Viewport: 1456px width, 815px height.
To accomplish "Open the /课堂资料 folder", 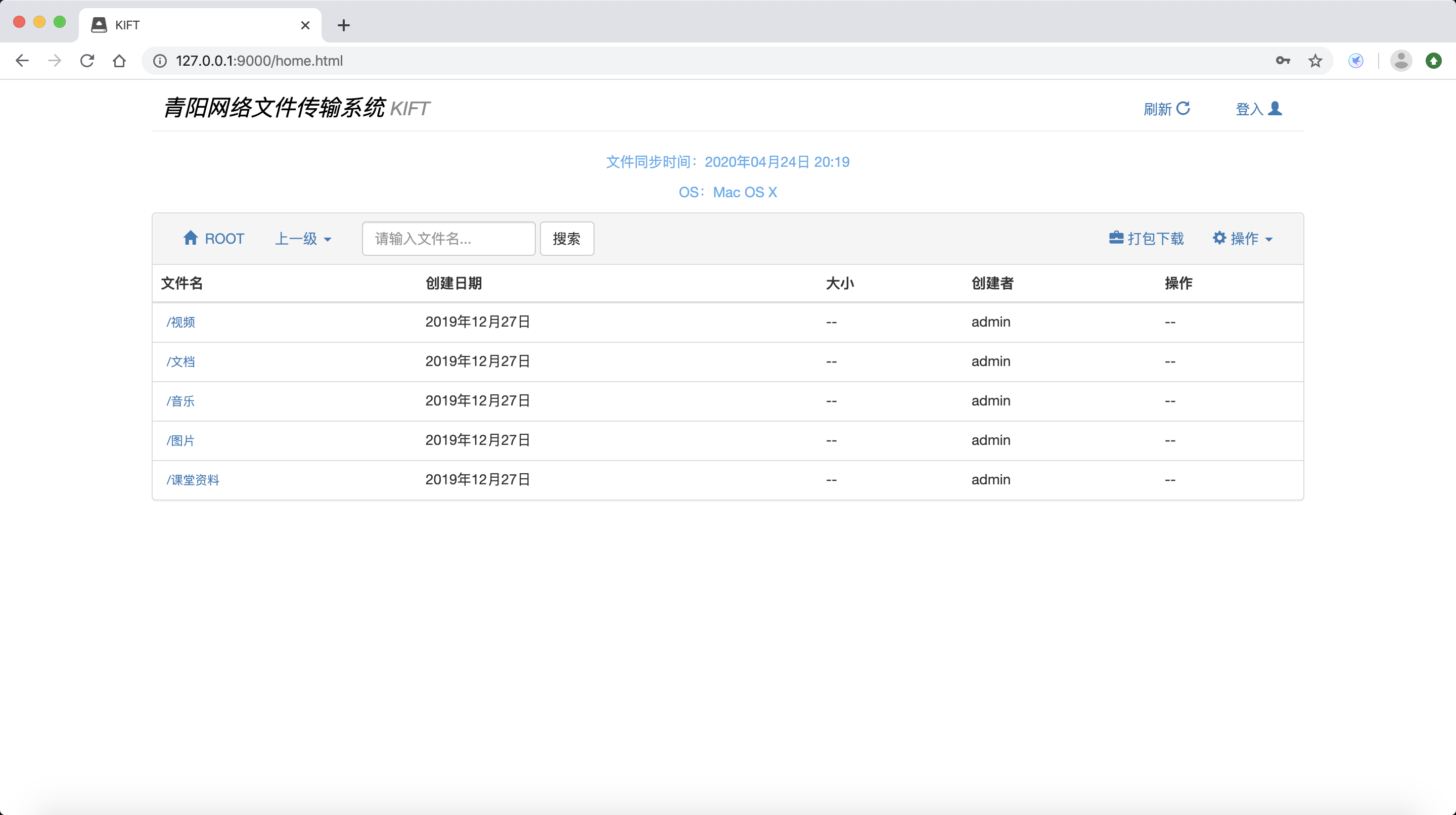I will [x=193, y=480].
